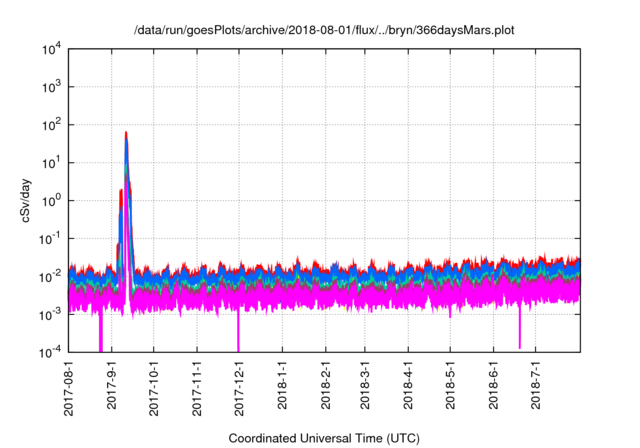Click the 2018-3-1 date label
The height and width of the screenshot is (448, 640).
[x=365, y=385]
